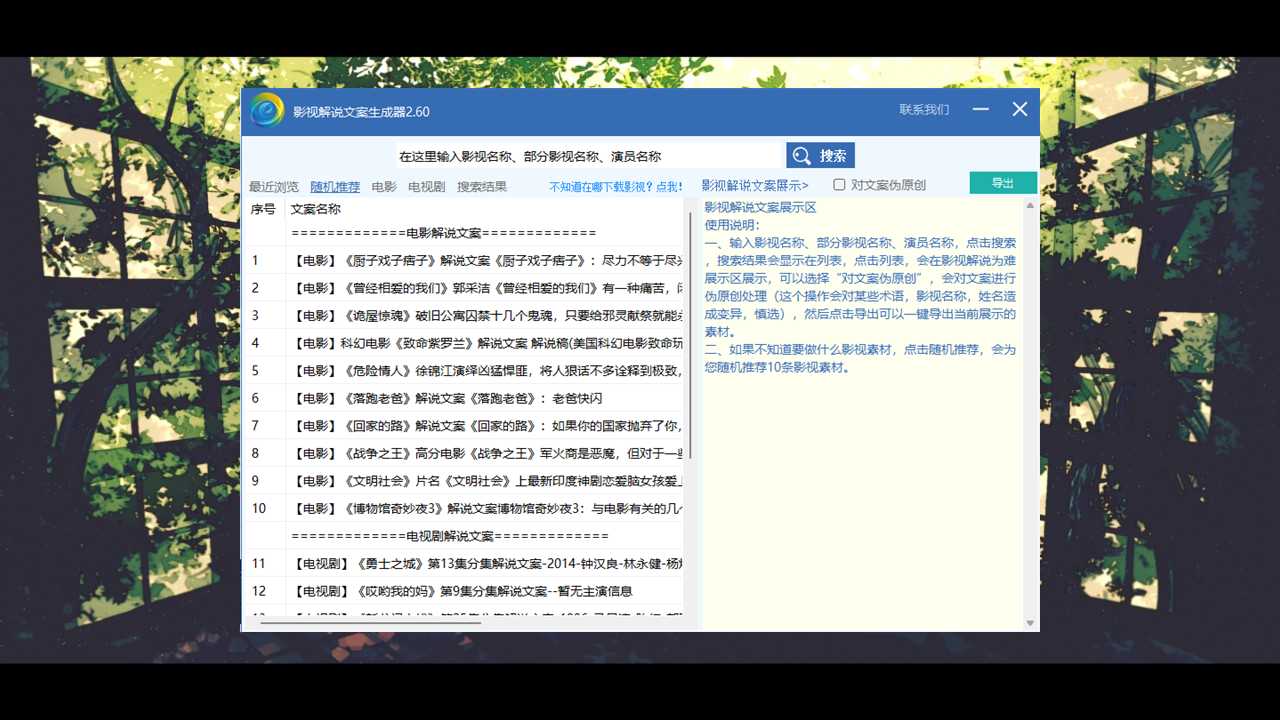The image size is (1280, 720).
Task: Minimize the generator window
Action: tap(980, 110)
